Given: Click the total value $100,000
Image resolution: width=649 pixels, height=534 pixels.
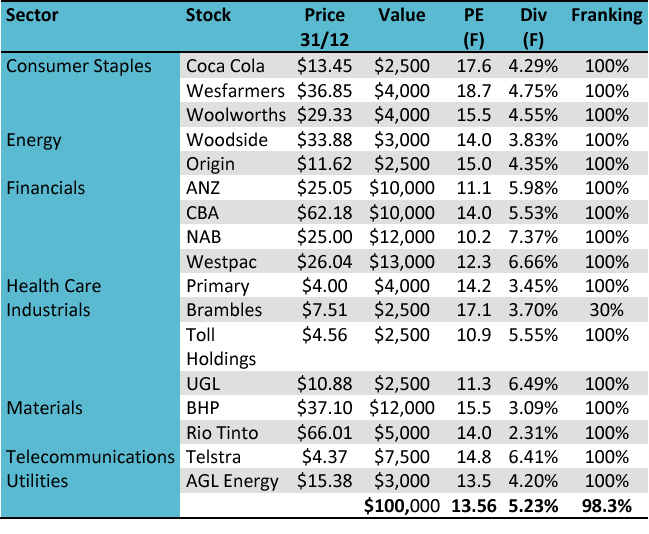Looking at the screenshot, I should coord(401,506).
